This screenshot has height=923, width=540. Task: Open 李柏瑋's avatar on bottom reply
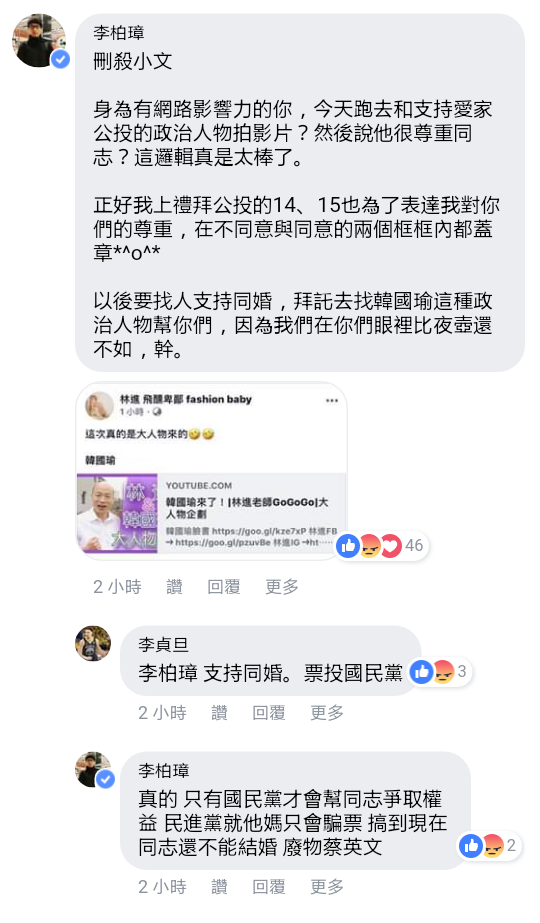(93, 769)
